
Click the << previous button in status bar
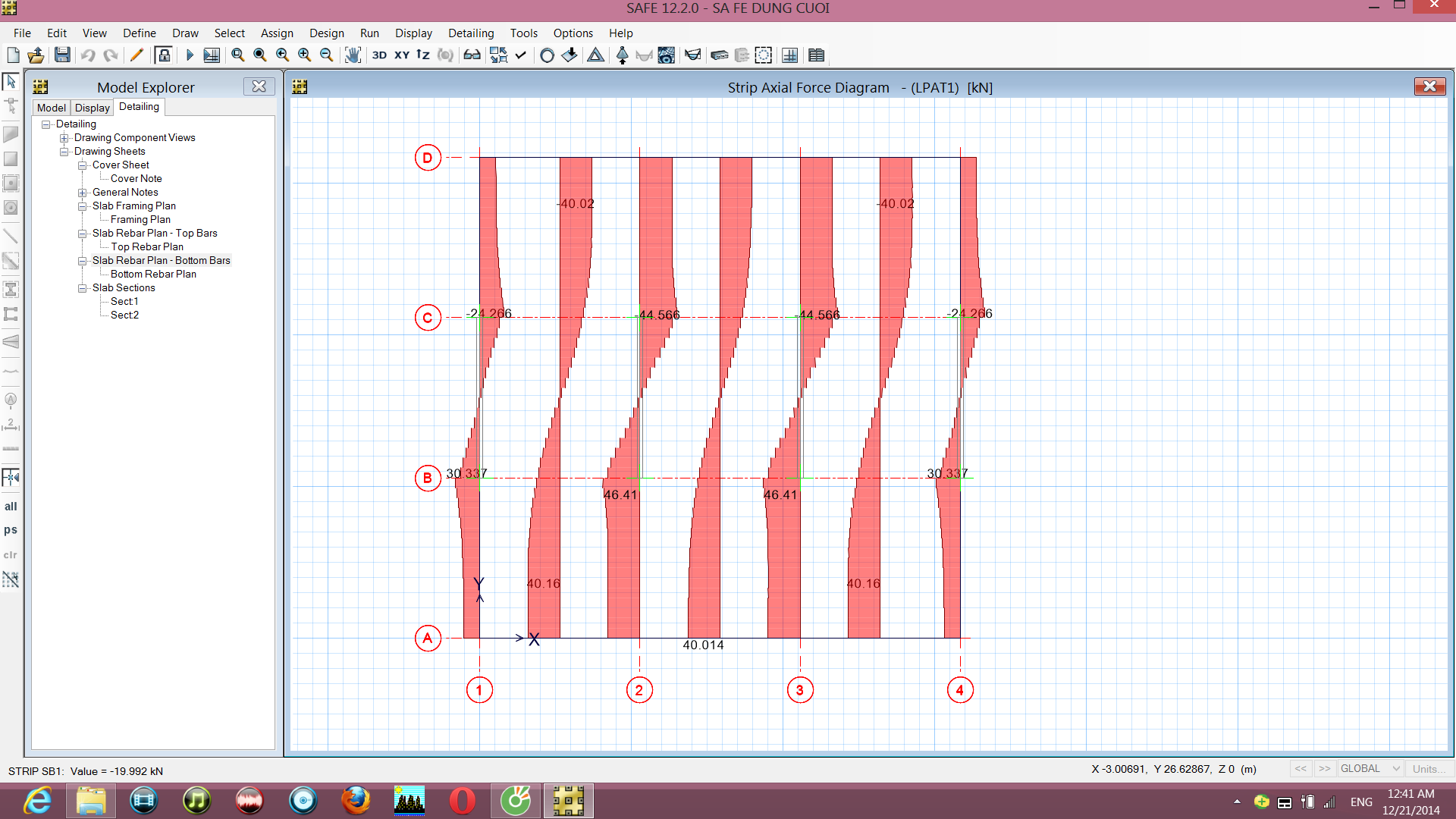click(1301, 769)
